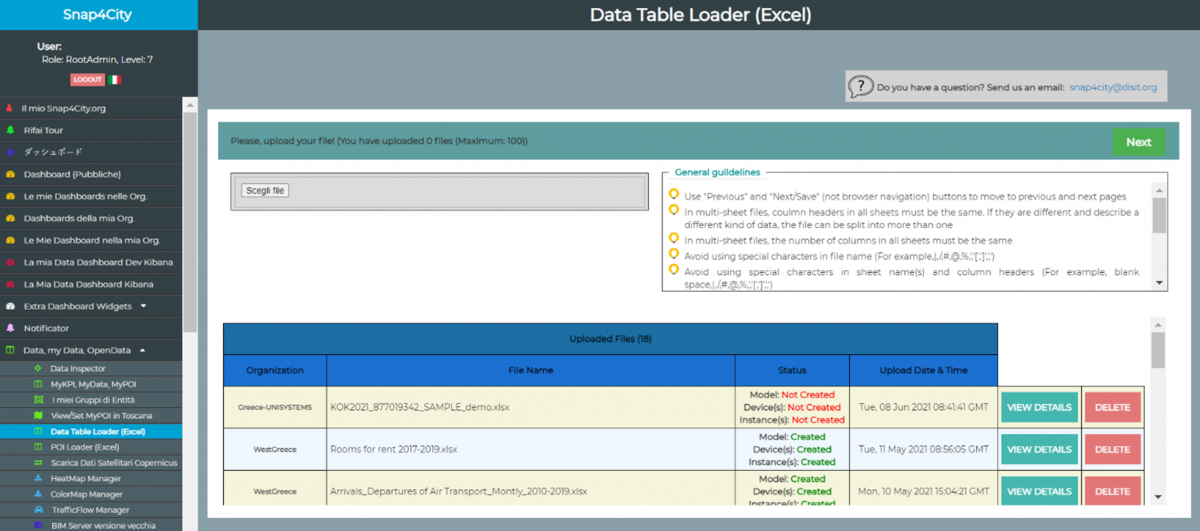Email snap4city@disit.org link

click(1112, 88)
